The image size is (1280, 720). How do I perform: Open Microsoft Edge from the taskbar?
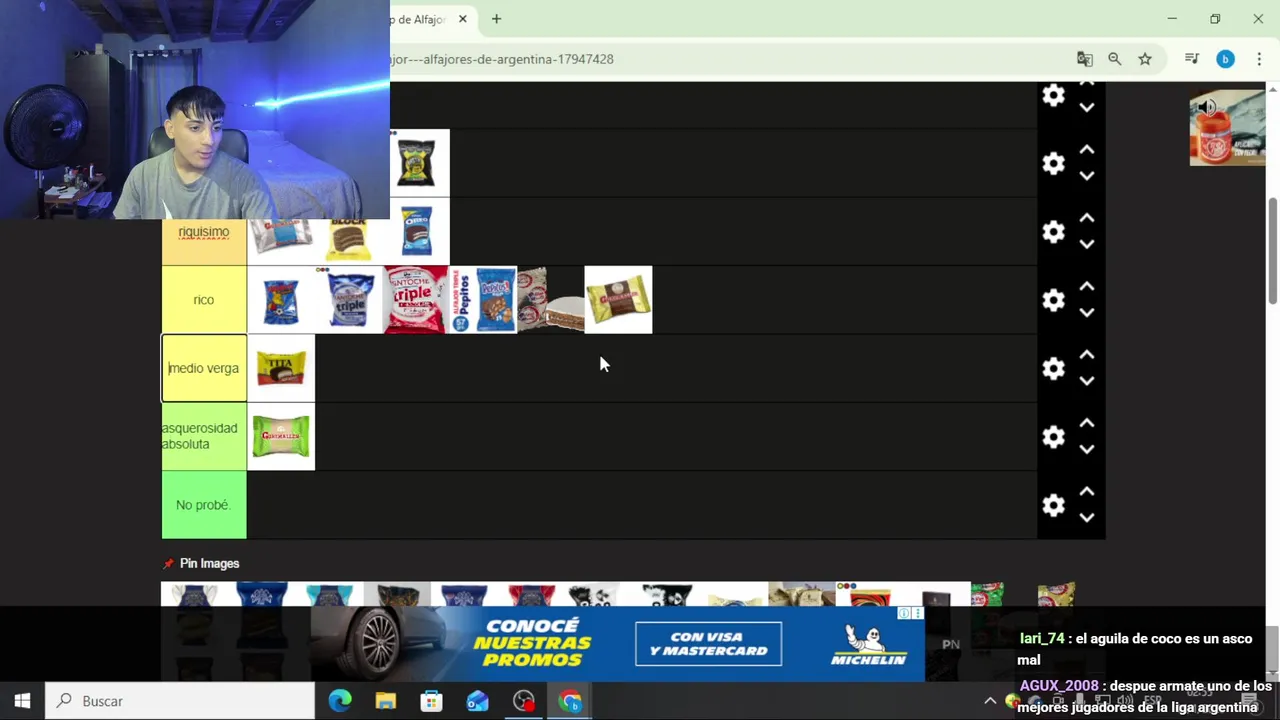(x=340, y=701)
